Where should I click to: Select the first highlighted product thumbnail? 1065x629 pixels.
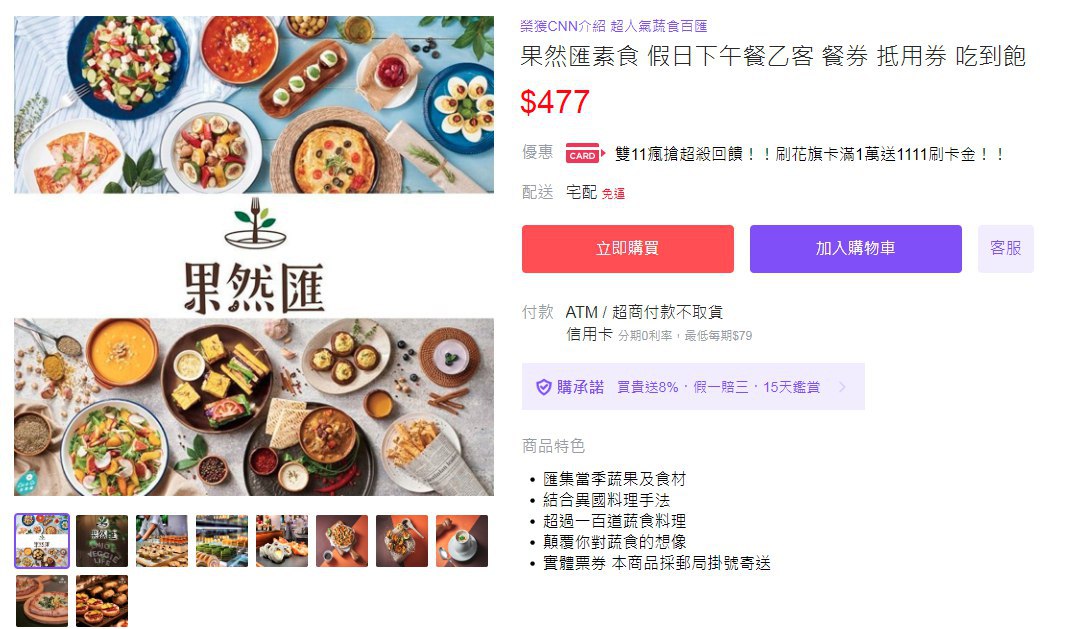tap(42, 541)
